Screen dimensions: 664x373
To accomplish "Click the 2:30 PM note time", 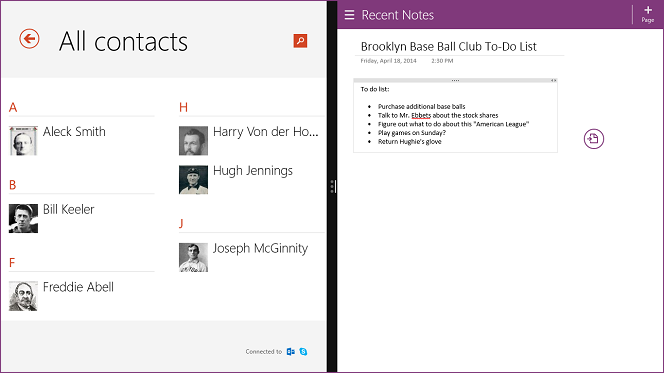I will coord(442,61).
